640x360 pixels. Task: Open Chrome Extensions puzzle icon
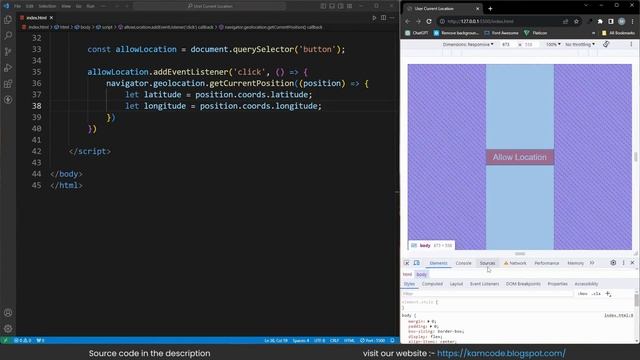[600, 21]
